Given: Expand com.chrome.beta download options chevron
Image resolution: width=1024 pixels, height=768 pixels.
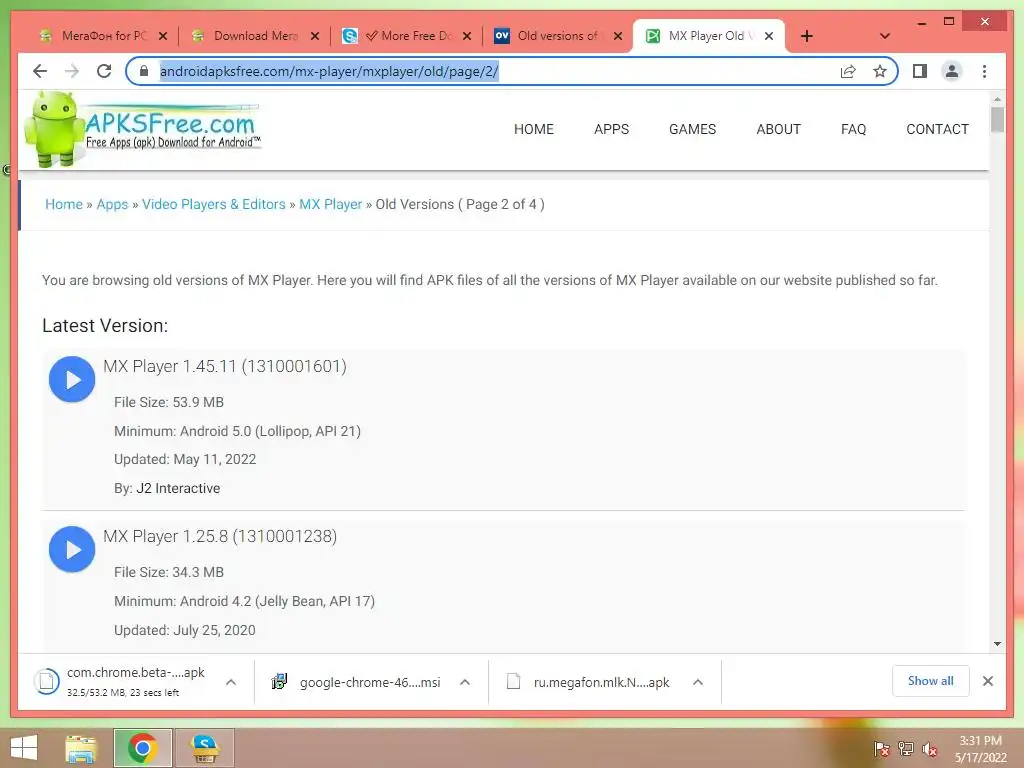Looking at the screenshot, I should 231,682.
